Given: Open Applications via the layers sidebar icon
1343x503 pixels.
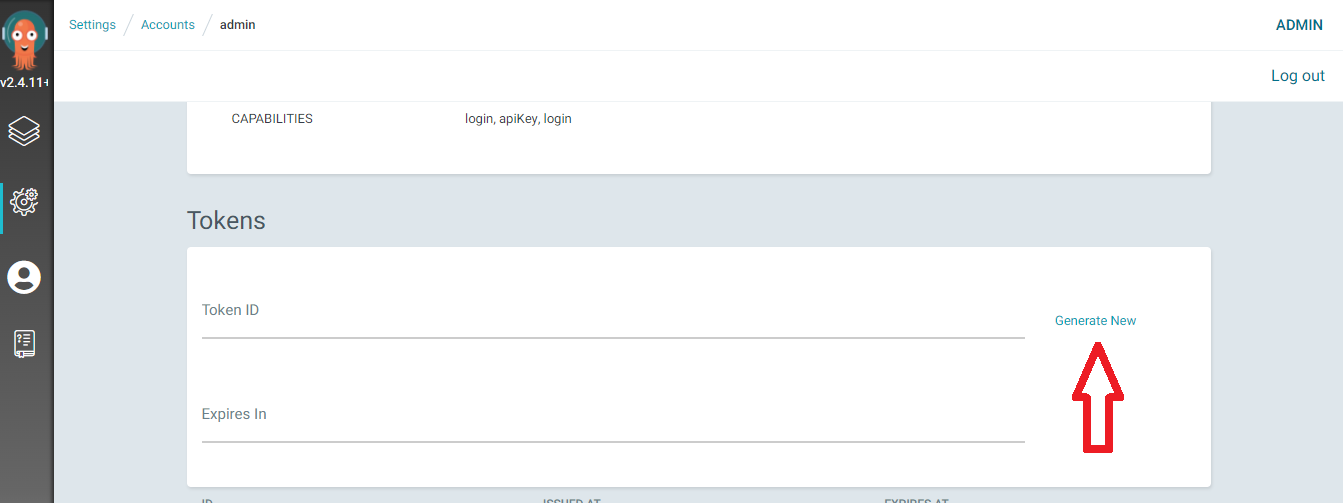Looking at the screenshot, I should tap(24, 131).
